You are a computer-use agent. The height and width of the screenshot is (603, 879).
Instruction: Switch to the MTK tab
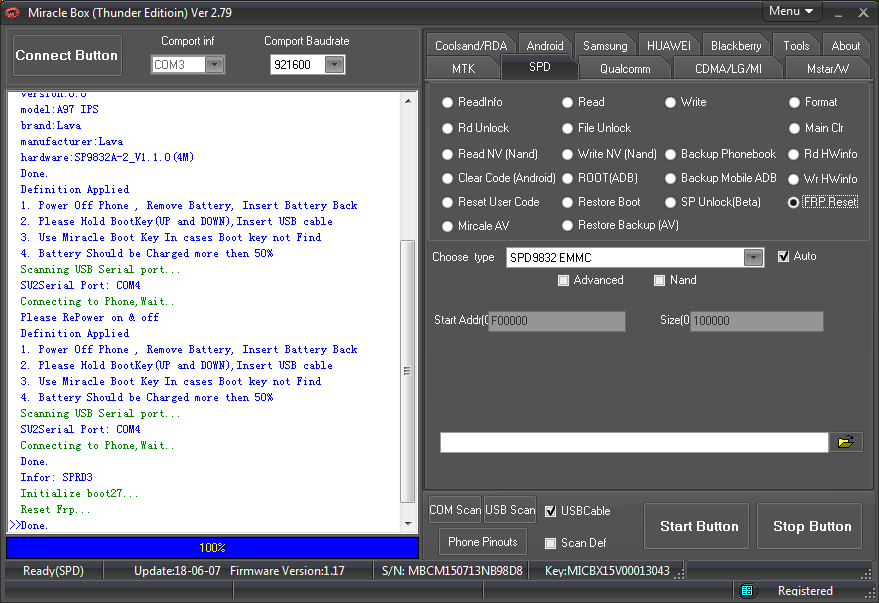(464, 68)
